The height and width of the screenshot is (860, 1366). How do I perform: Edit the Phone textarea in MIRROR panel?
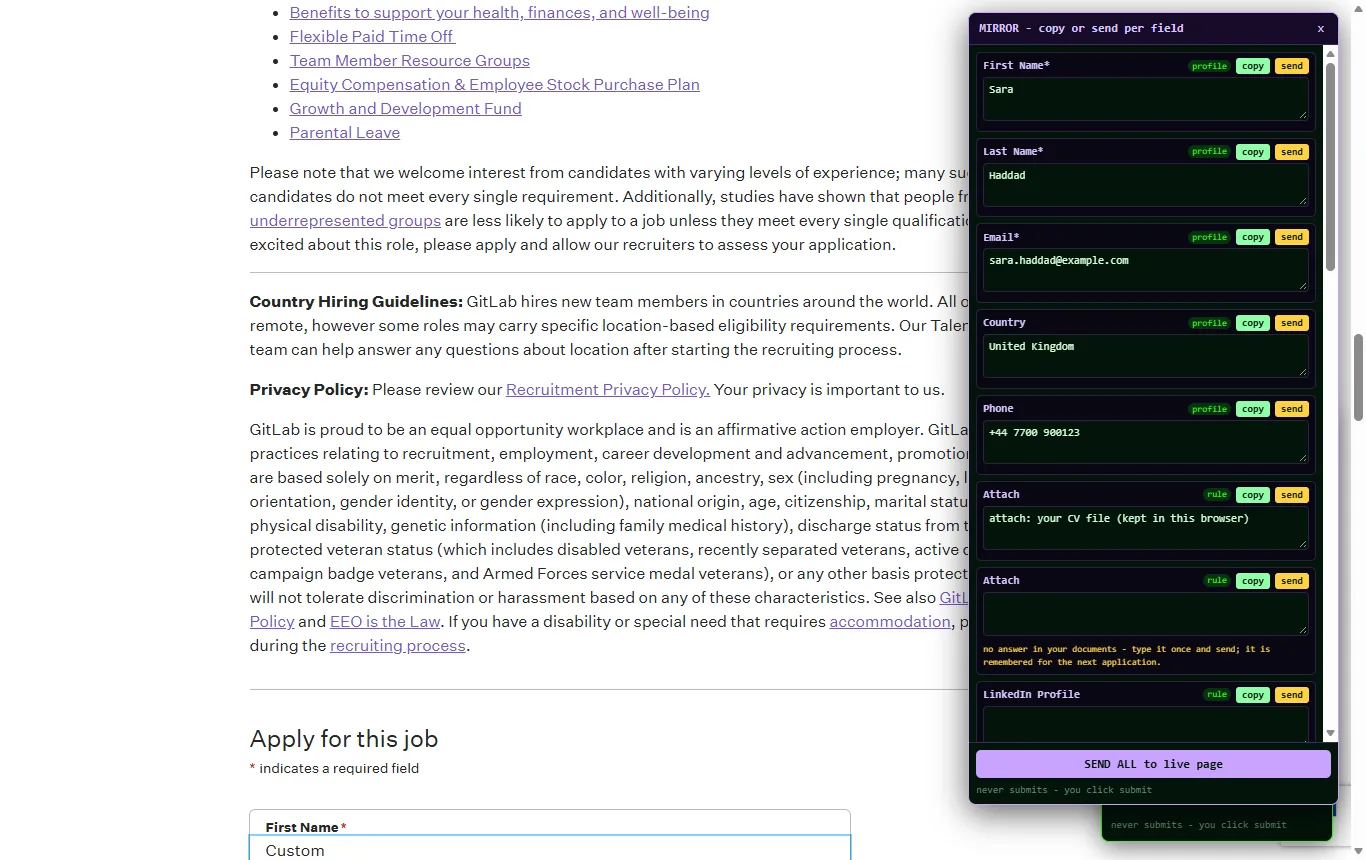tap(1145, 442)
